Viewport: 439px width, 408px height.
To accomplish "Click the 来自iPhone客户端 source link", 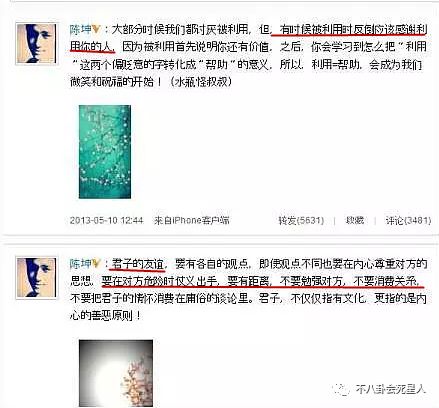I will tap(192, 220).
